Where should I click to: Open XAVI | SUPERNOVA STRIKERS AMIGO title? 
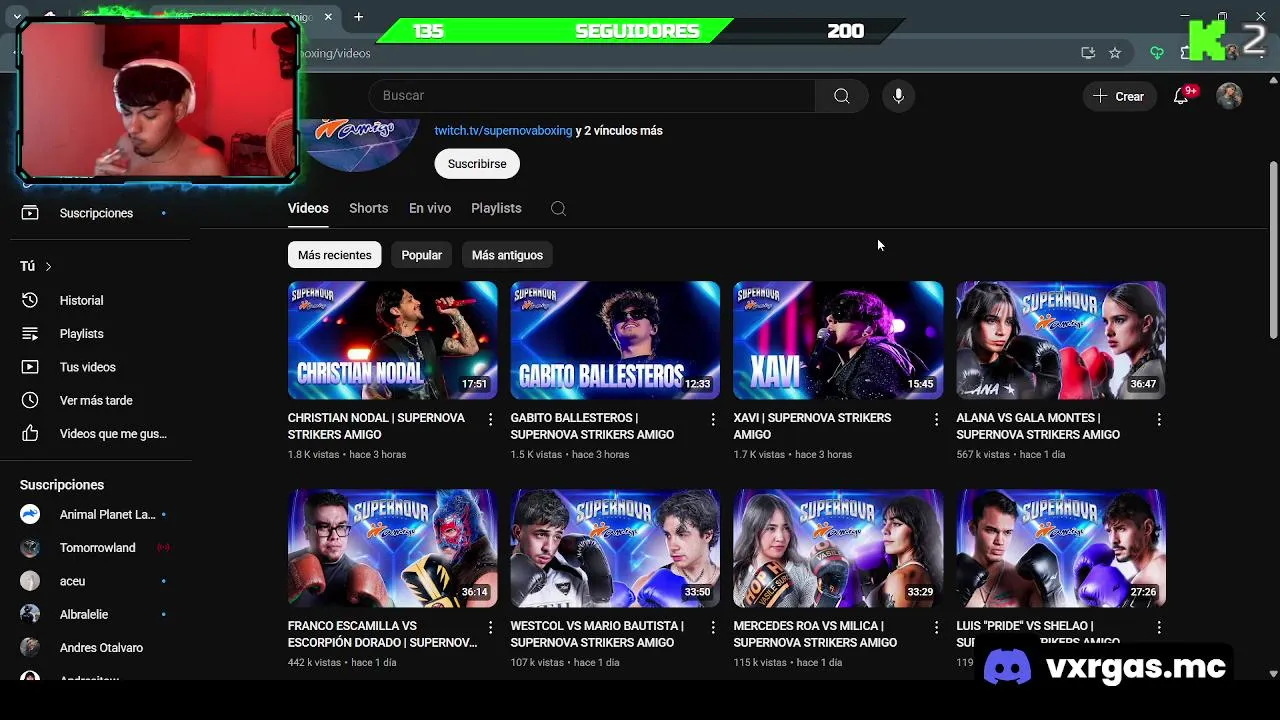tap(812, 426)
